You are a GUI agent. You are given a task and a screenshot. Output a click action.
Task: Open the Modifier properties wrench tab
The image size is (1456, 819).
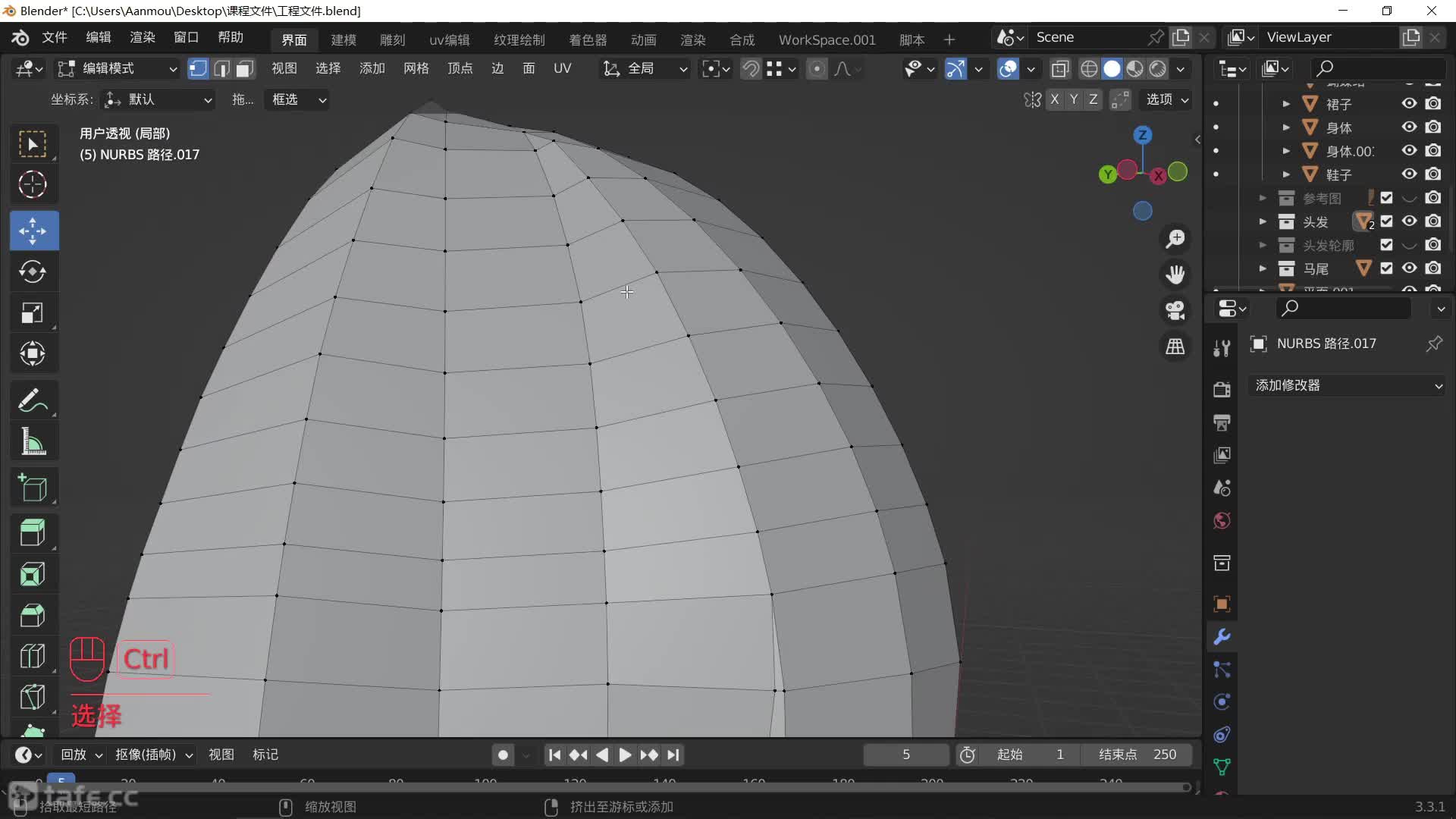pos(1222,637)
